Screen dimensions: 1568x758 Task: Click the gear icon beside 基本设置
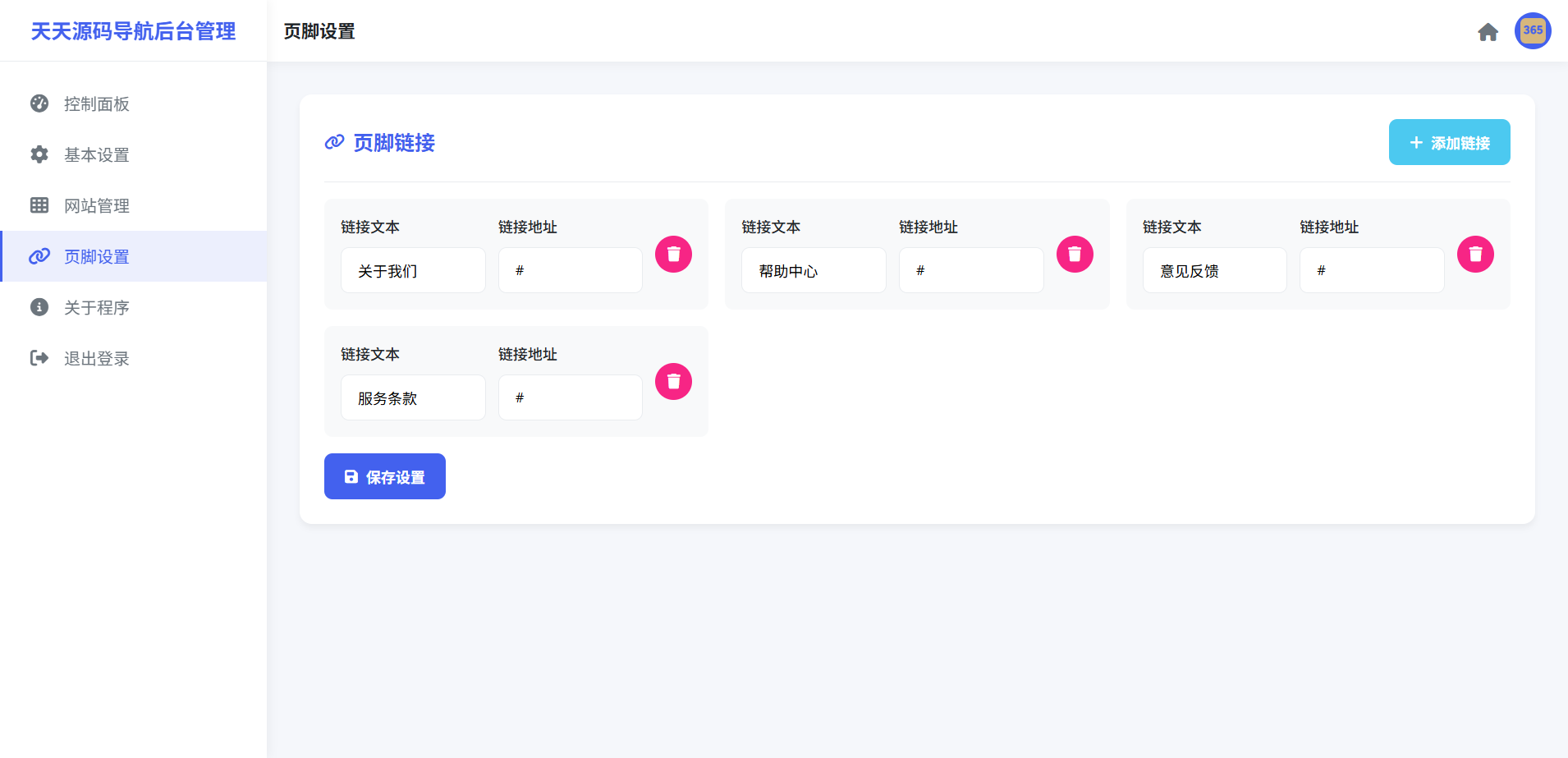tap(39, 154)
